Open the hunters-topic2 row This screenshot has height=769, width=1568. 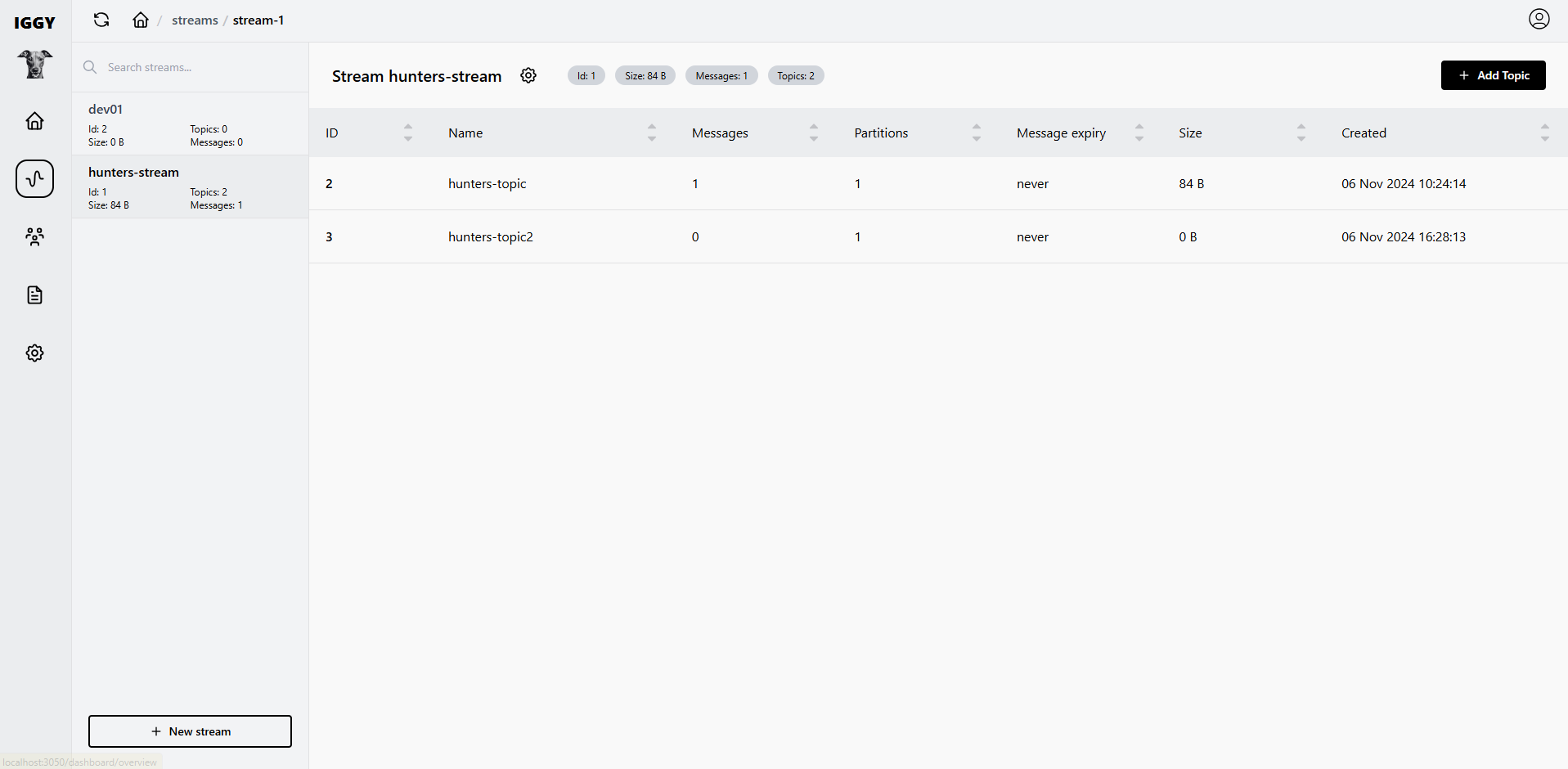click(x=938, y=236)
